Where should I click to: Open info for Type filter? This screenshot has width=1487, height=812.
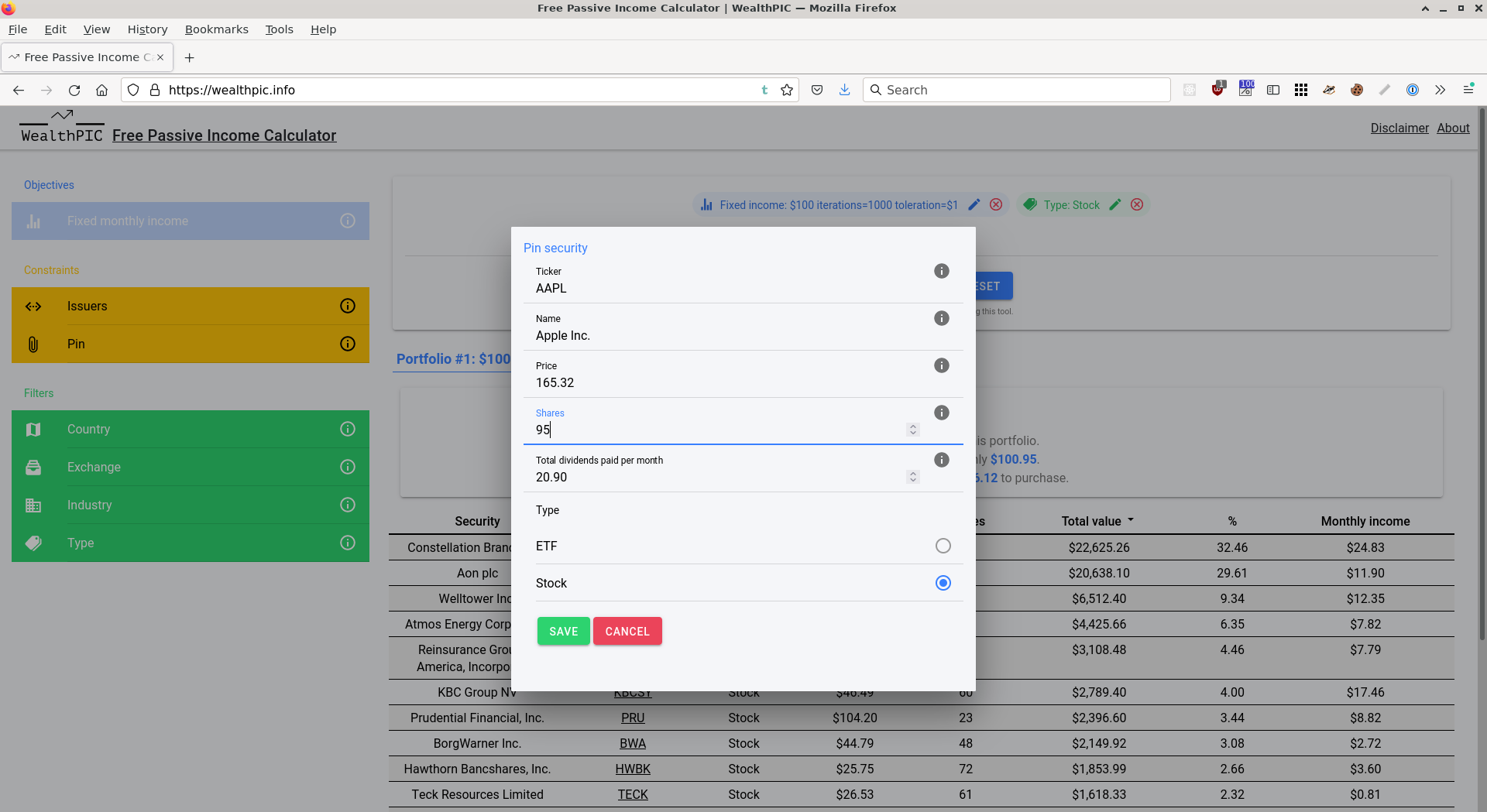(x=348, y=543)
